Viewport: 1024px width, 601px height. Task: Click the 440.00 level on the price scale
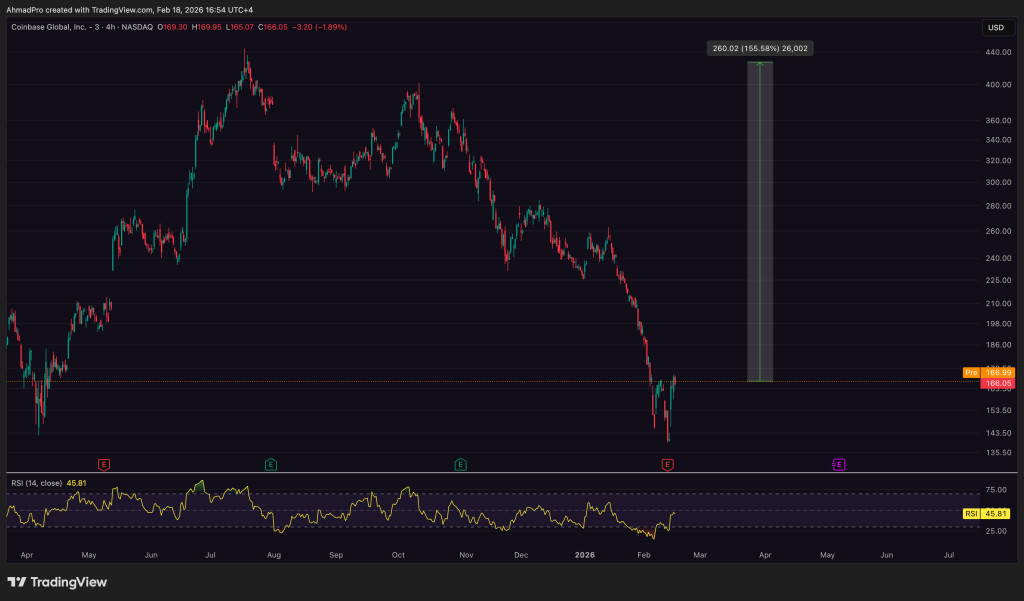click(995, 54)
